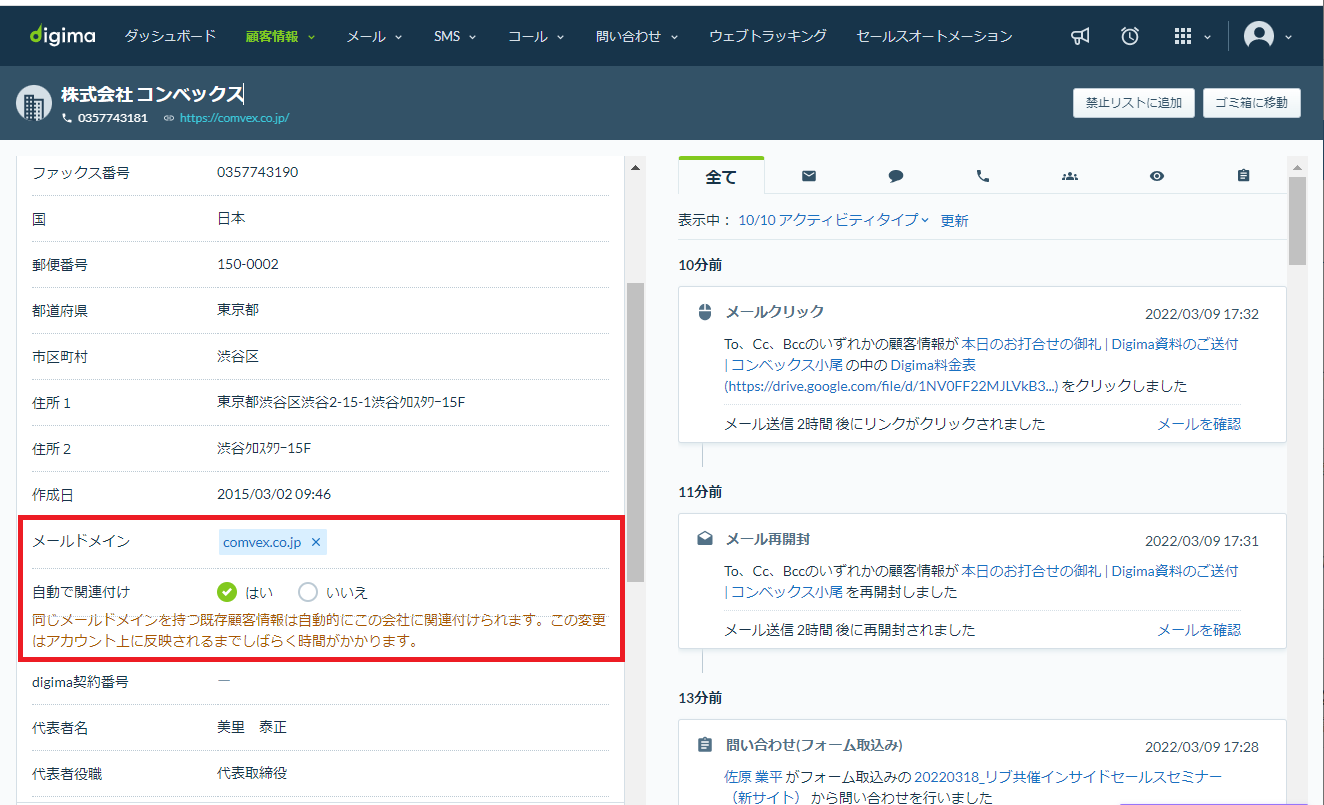Click the left panel scroll-up arrow
This screenshot has height=805, width=1324.
(635, 167)
